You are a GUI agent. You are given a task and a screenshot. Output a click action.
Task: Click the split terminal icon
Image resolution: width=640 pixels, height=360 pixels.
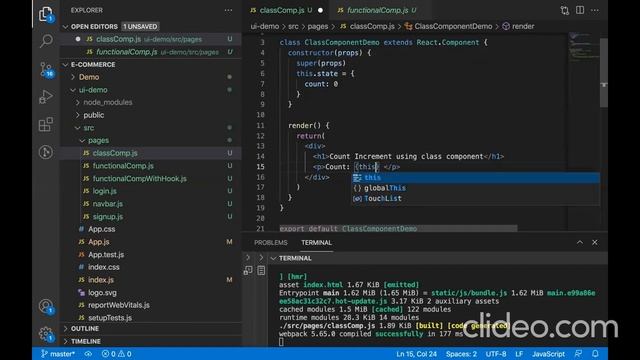tap(248, 271)
